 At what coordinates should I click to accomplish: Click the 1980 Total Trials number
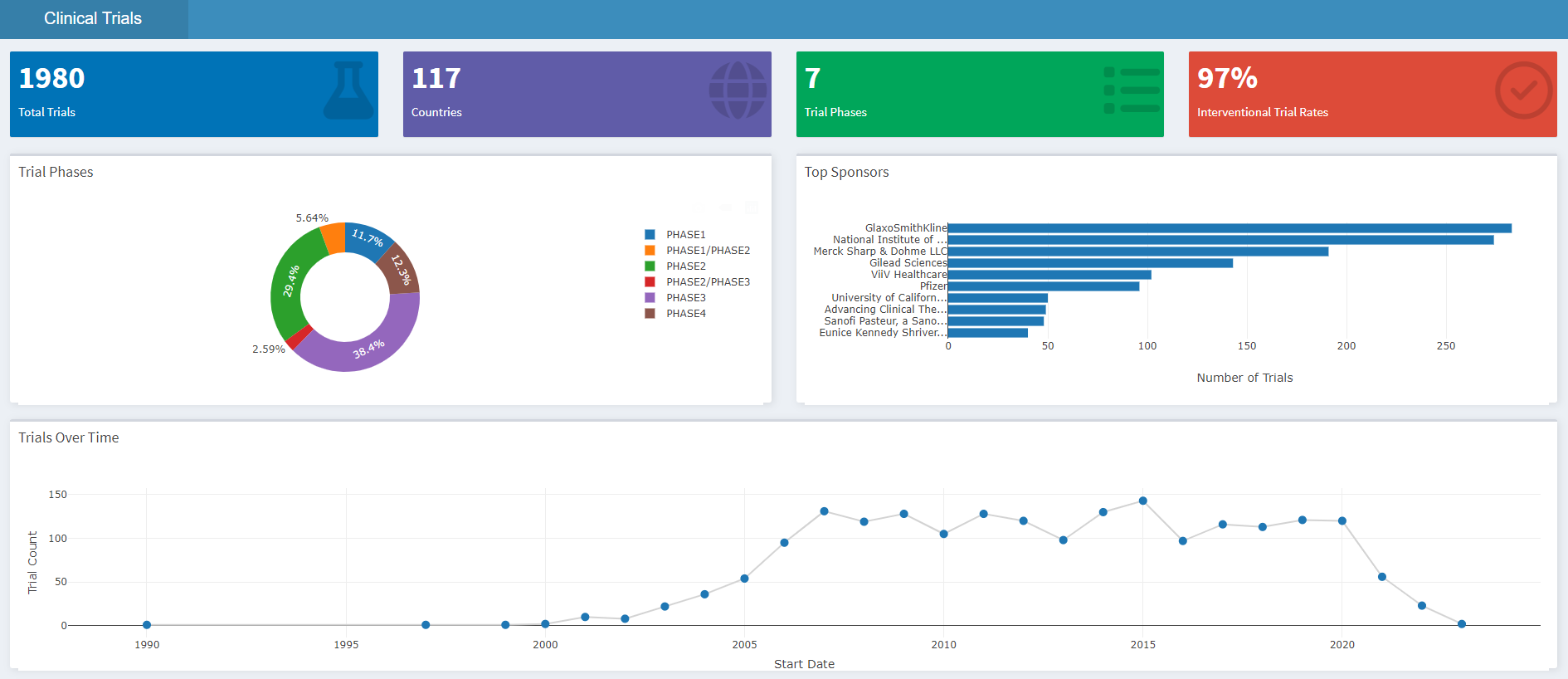pyautogui.click(x=51, y=79)
